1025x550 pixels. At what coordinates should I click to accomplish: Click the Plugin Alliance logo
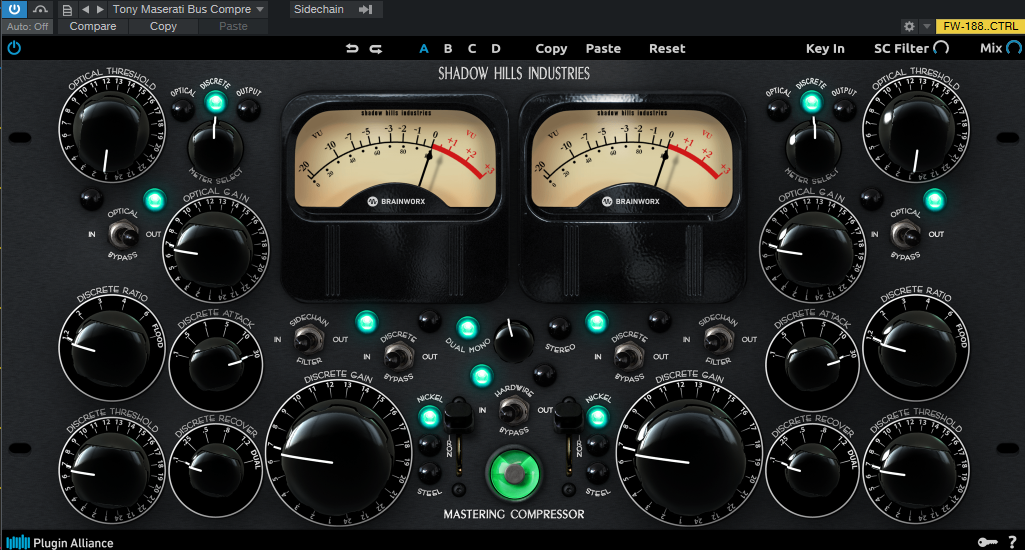59,542
